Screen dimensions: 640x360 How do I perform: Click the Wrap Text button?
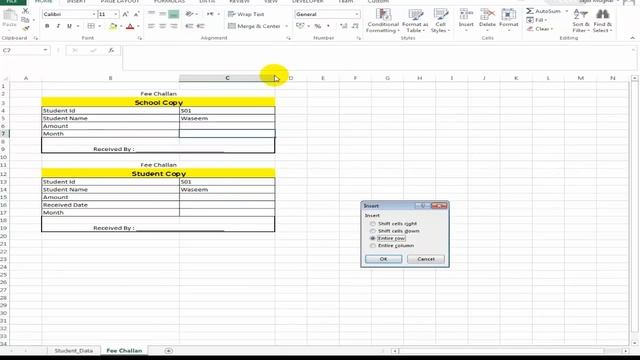click(x=246, y=14)
